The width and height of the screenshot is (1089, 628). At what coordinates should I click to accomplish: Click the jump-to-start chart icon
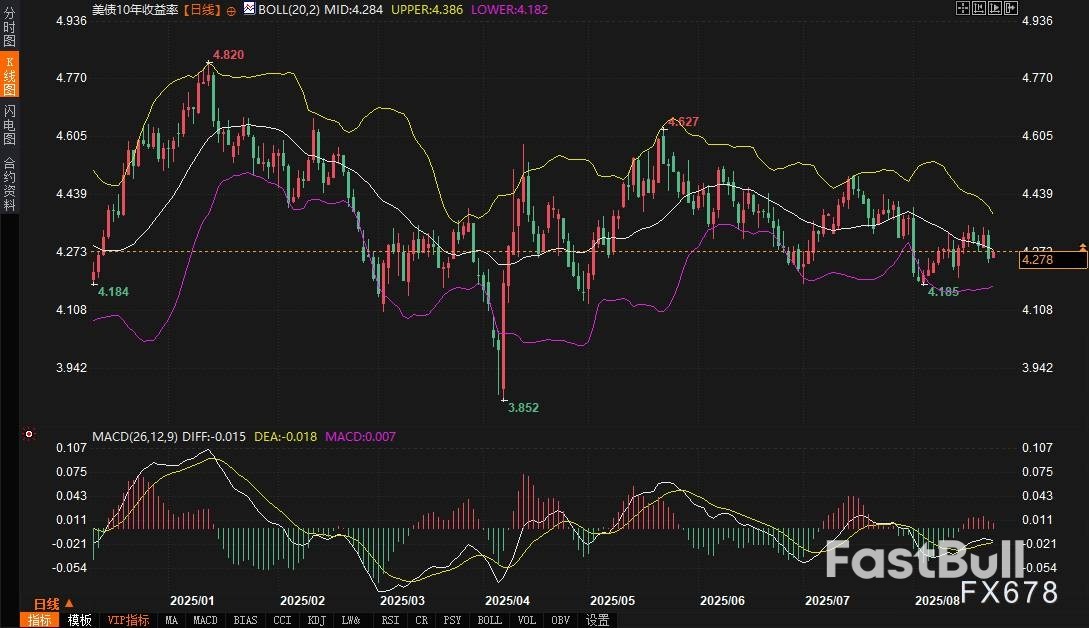(x=979, y=7)
